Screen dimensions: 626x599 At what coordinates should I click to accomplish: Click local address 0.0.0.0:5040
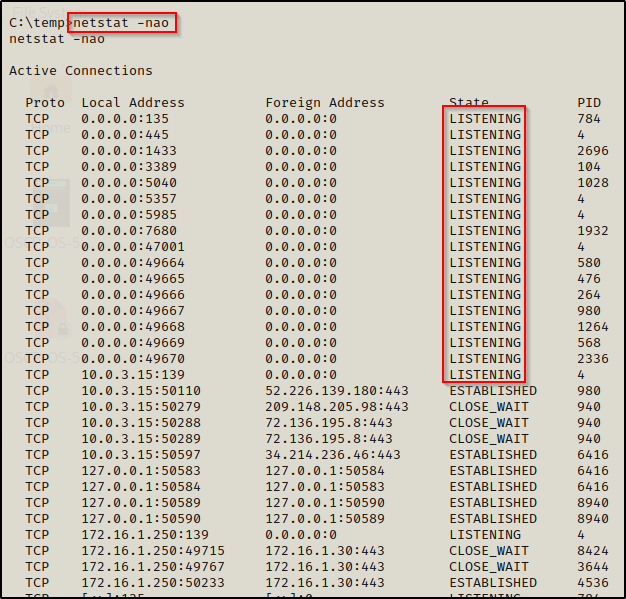(x=129, y=182)
